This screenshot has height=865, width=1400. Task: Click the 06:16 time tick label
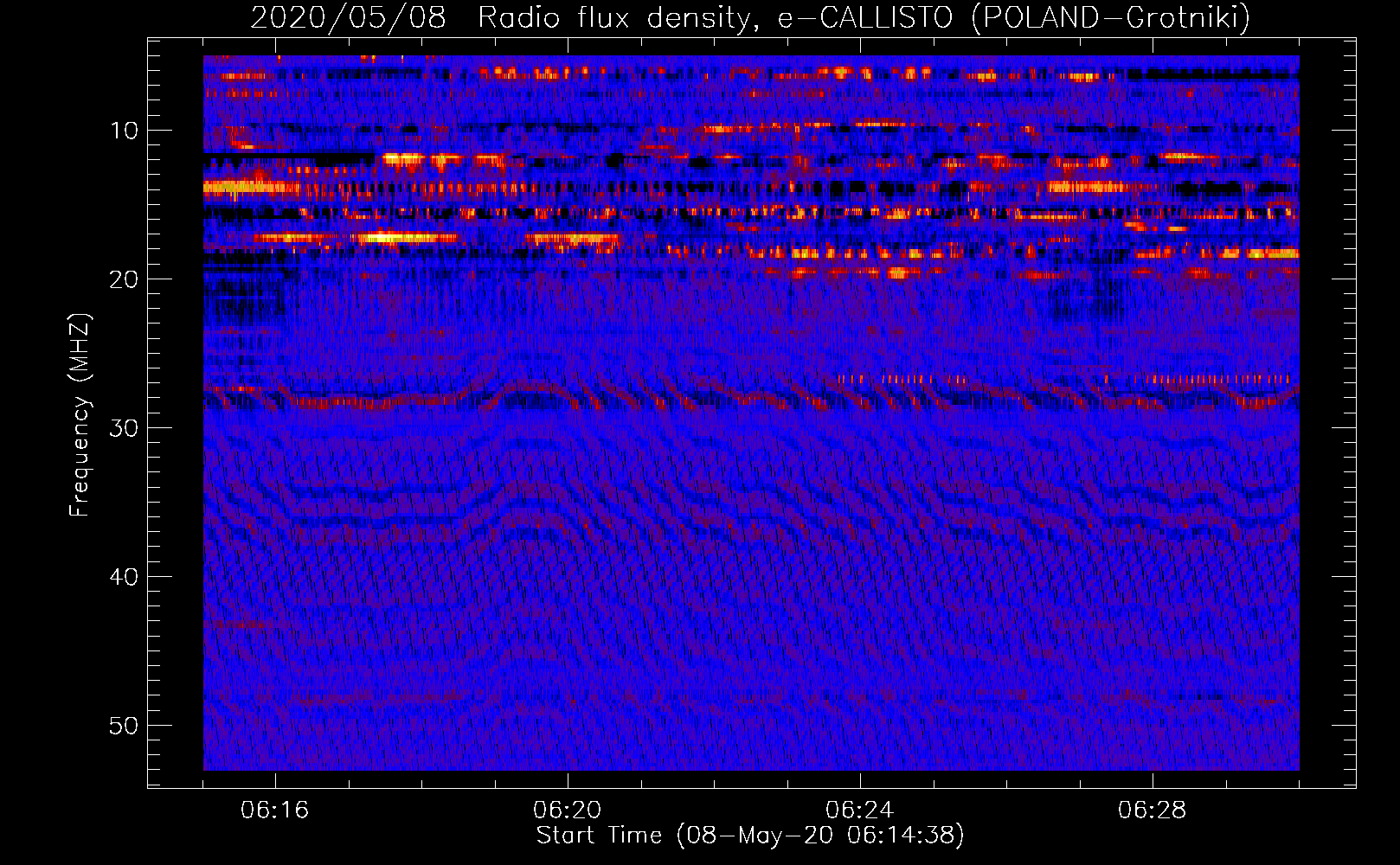click(x=275, y=811)
